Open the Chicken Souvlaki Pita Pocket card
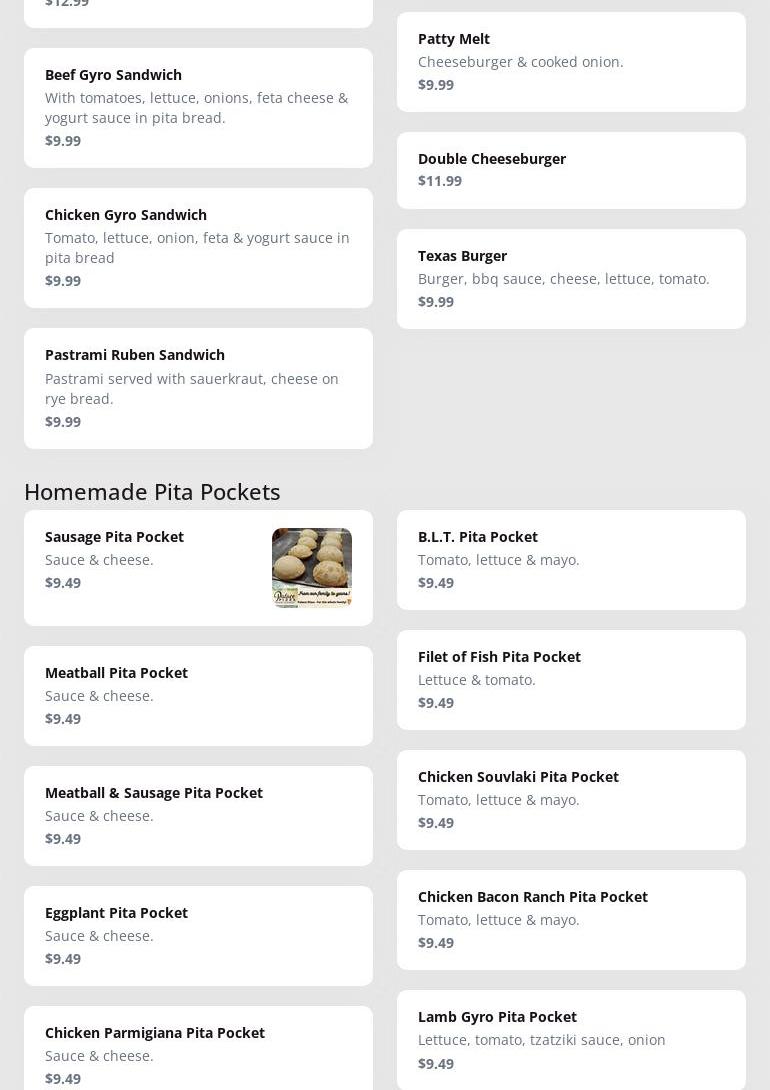This screenshot has height=1090, width=770. coord(570,799)
